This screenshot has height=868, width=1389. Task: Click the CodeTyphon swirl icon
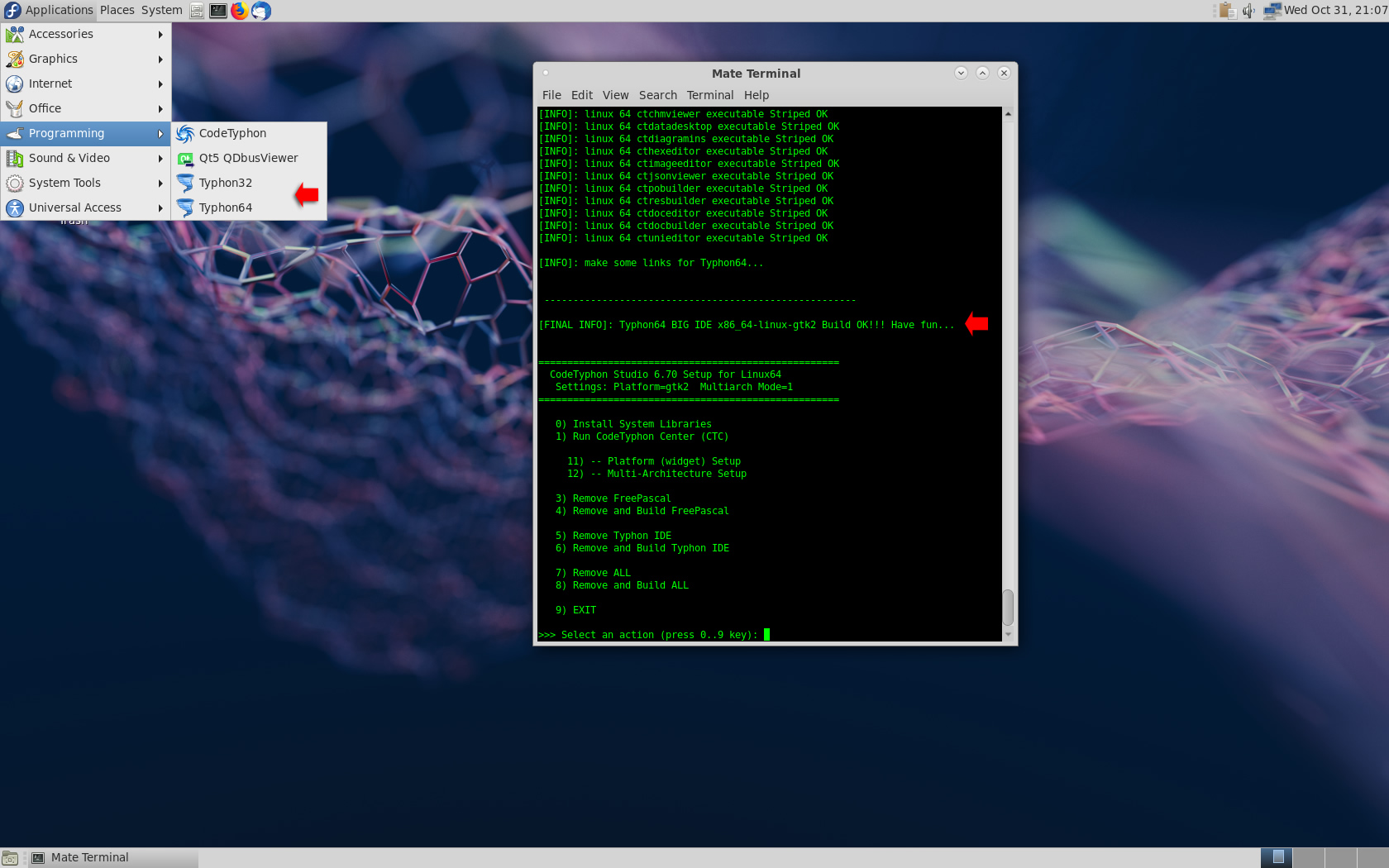tap(185, 133)
